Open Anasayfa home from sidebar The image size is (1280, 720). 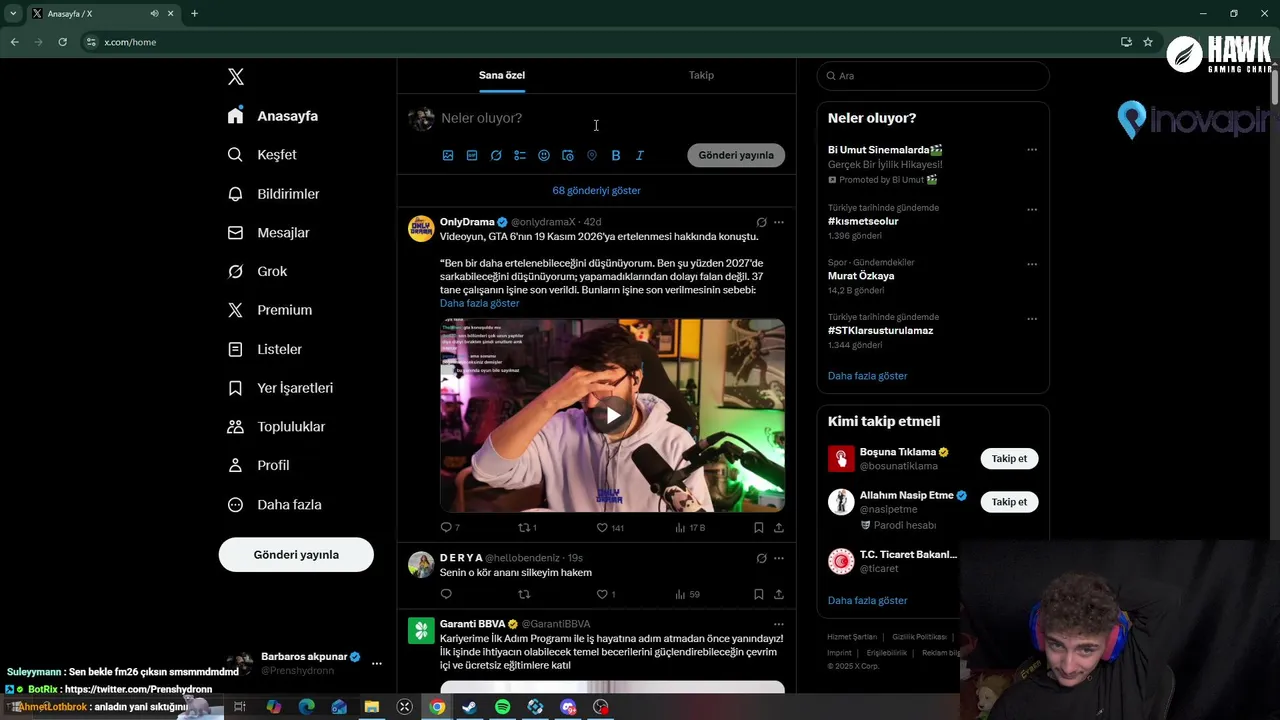[273, 116]
